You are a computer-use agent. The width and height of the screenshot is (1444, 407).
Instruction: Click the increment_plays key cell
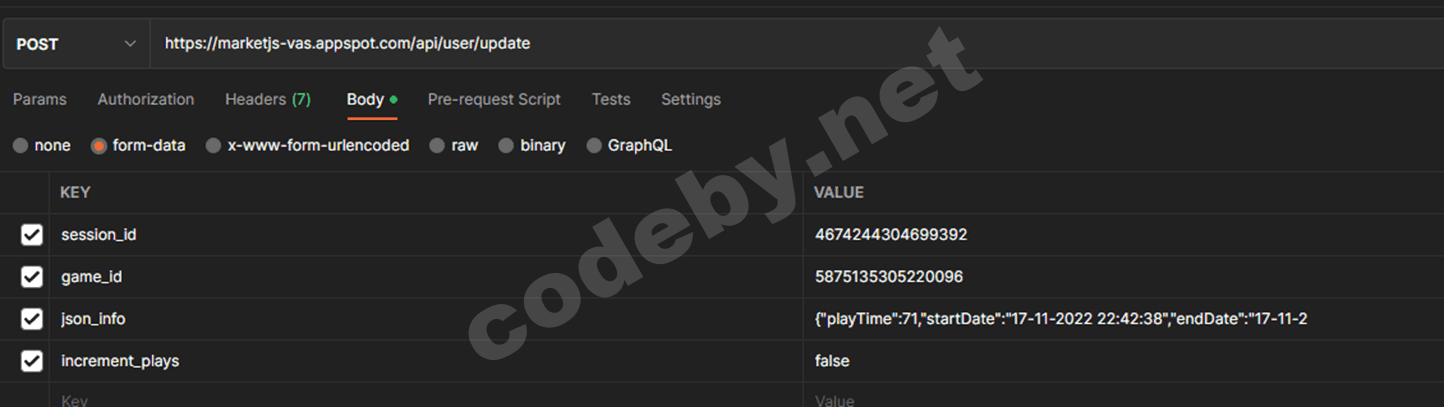(x=426, y=361)
